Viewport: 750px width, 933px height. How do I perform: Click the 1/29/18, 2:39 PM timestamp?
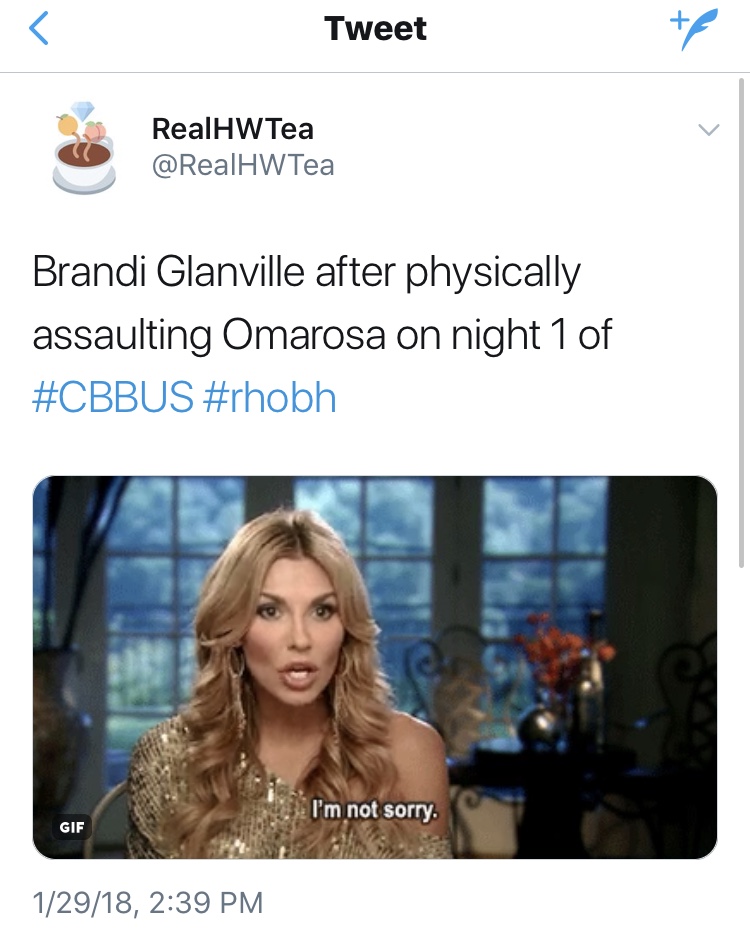(148, 902)
